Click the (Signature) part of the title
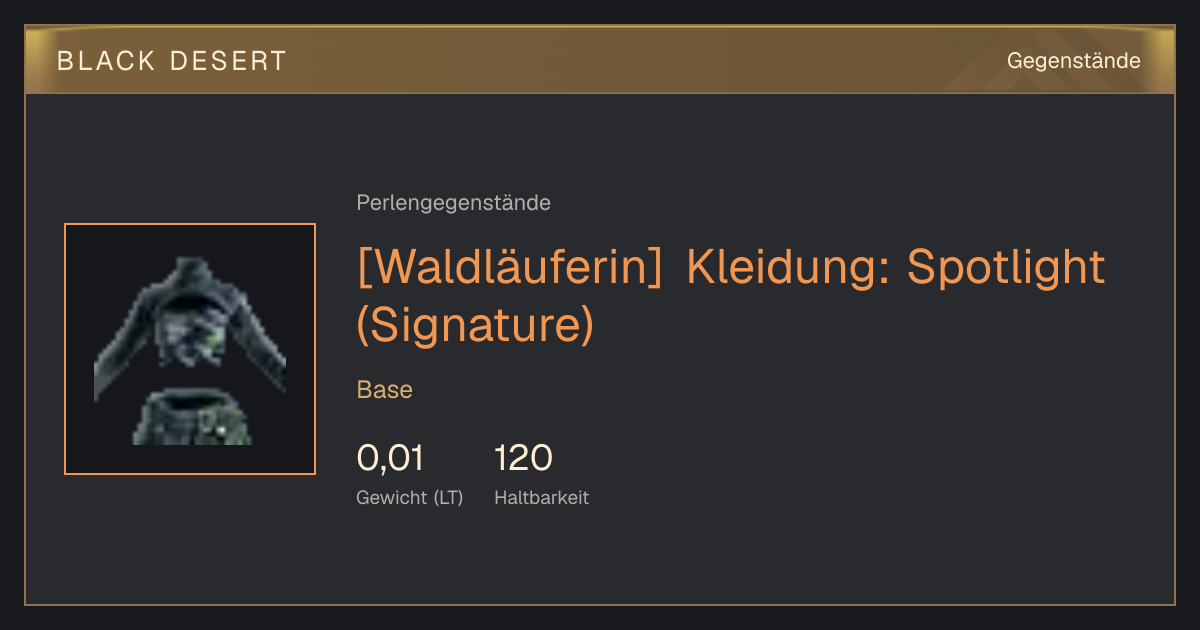The width and height of the screenshot is (1200, 630). tap(475, 324)
